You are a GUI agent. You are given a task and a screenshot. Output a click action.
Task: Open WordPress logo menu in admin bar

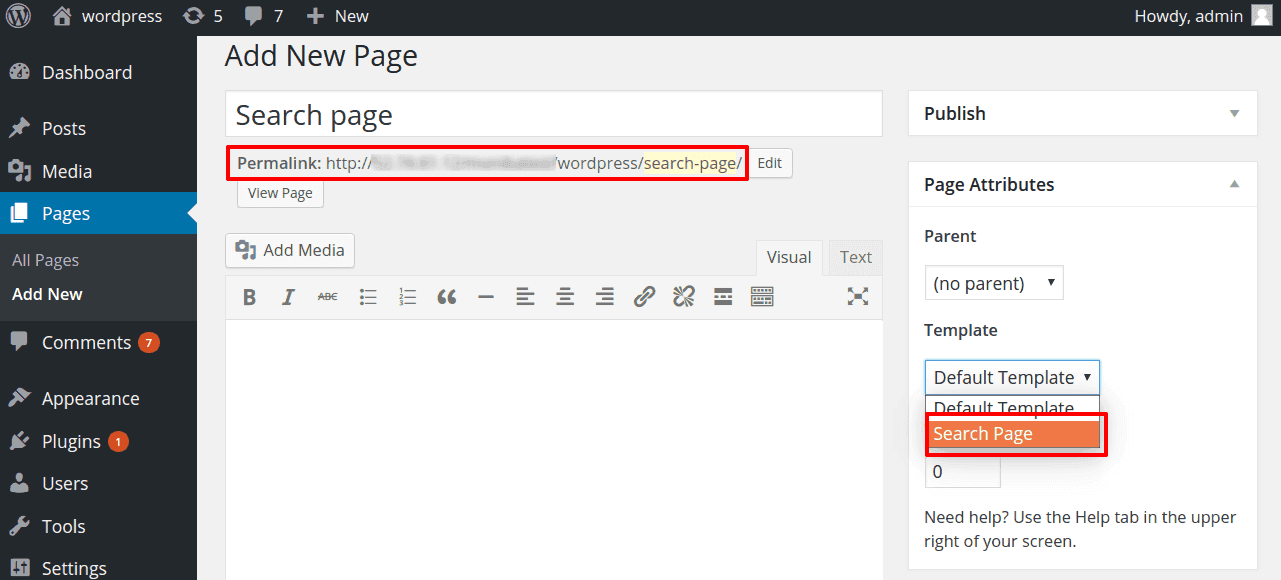pyautogui.click(x=18, y=16)
